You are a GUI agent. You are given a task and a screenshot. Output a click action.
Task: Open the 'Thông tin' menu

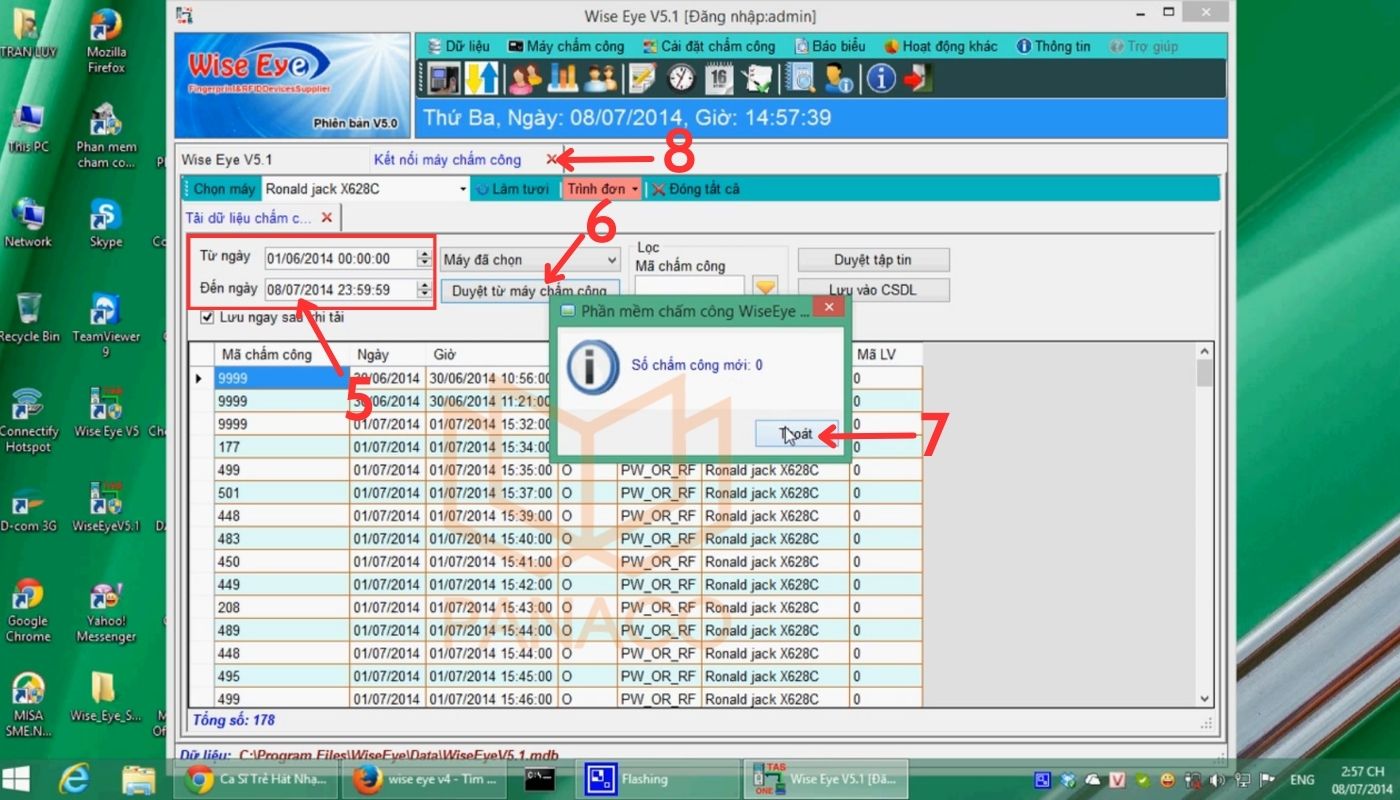tap(1054, 46)
